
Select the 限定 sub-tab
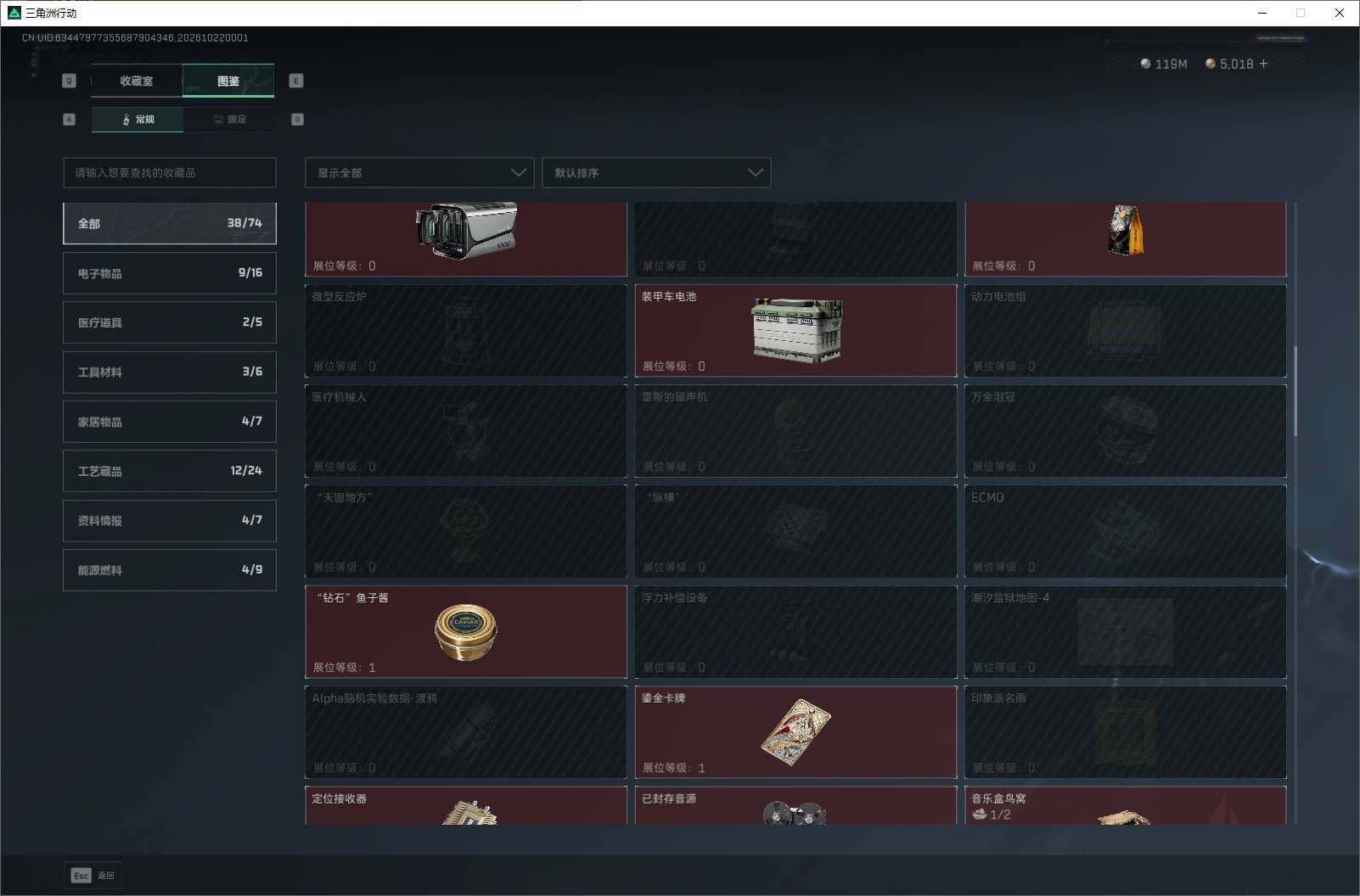(229, 120)
